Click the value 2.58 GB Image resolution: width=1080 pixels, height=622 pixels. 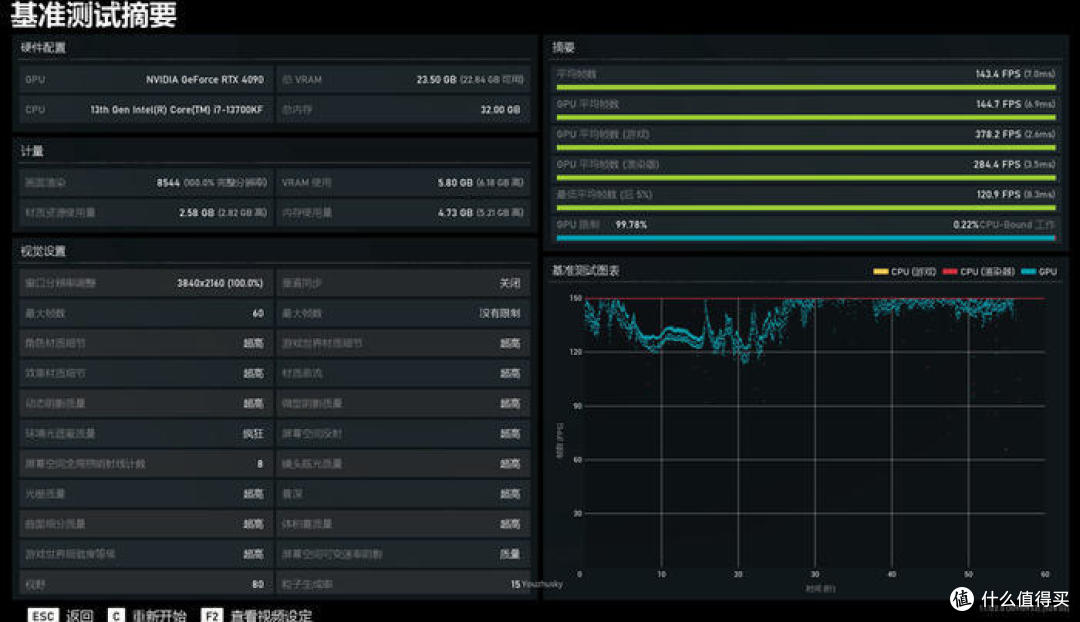tap(196, 212)
